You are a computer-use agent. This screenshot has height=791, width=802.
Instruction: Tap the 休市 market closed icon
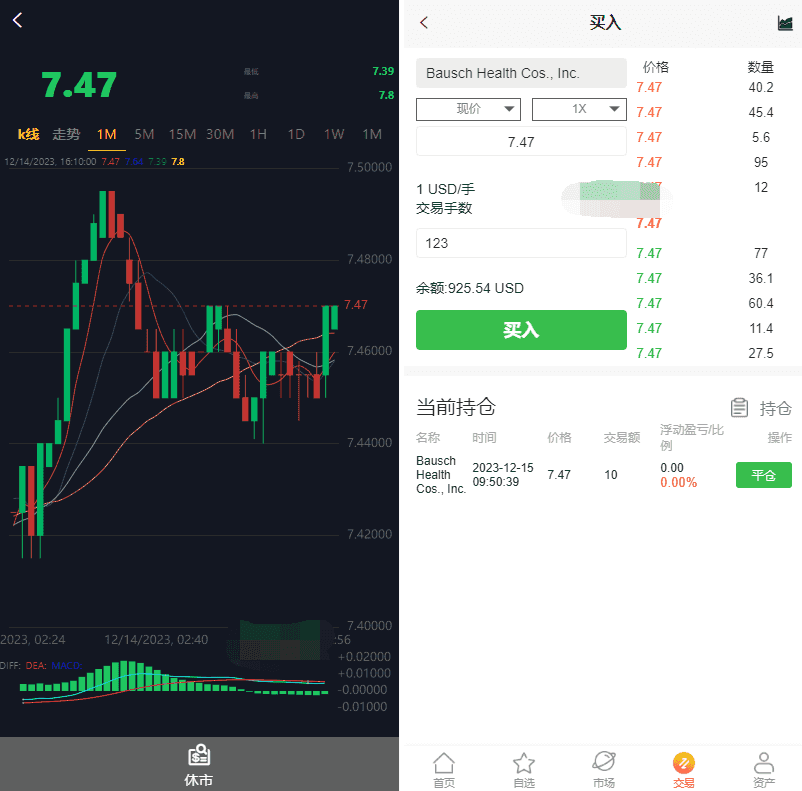pyautogui.click(x=199, y=756)
